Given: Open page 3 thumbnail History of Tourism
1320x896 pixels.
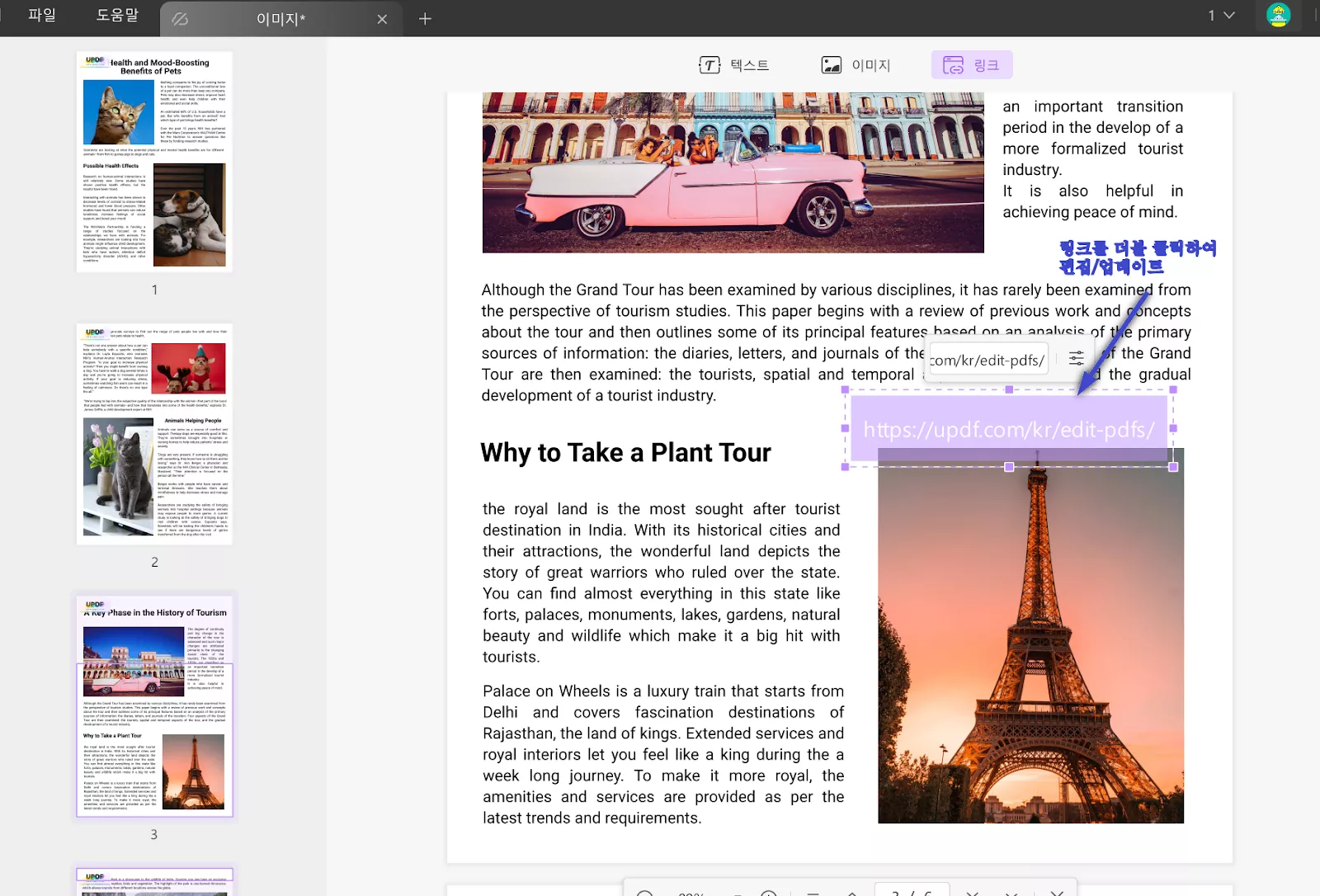Looking at the screenshot, I should (154, 706).
